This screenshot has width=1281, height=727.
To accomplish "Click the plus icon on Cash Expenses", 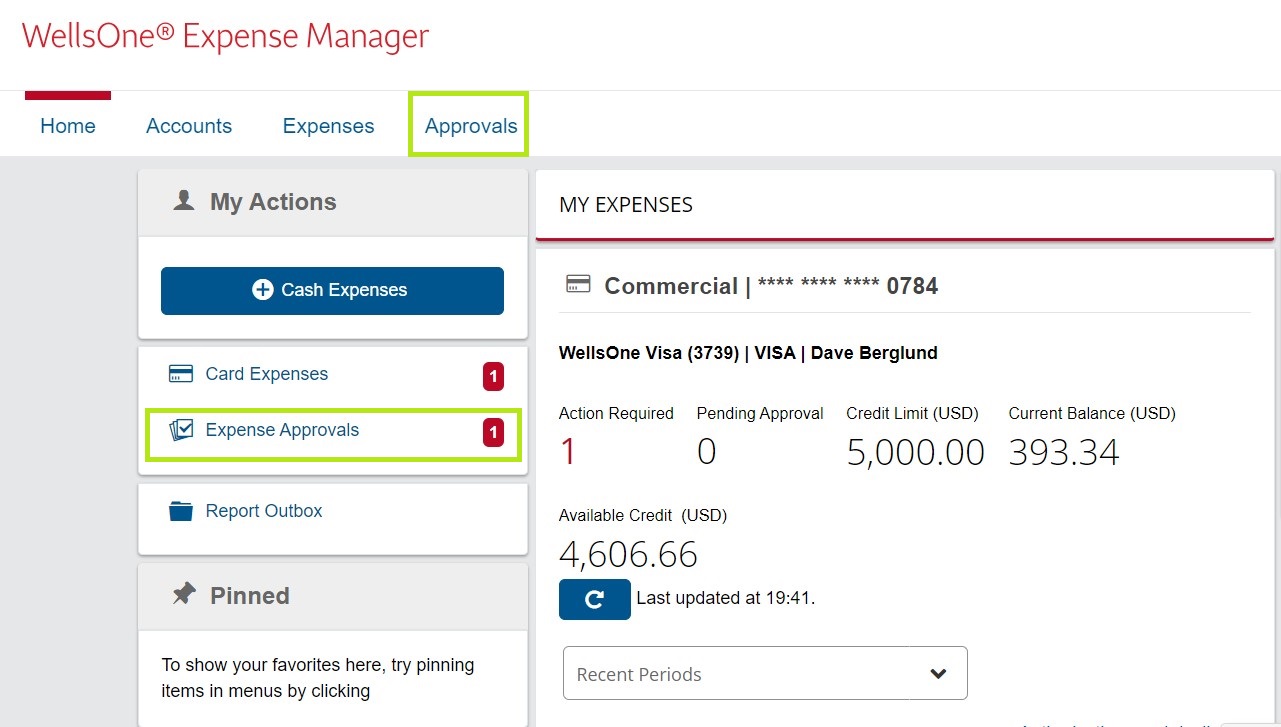I will pos(263,290).
